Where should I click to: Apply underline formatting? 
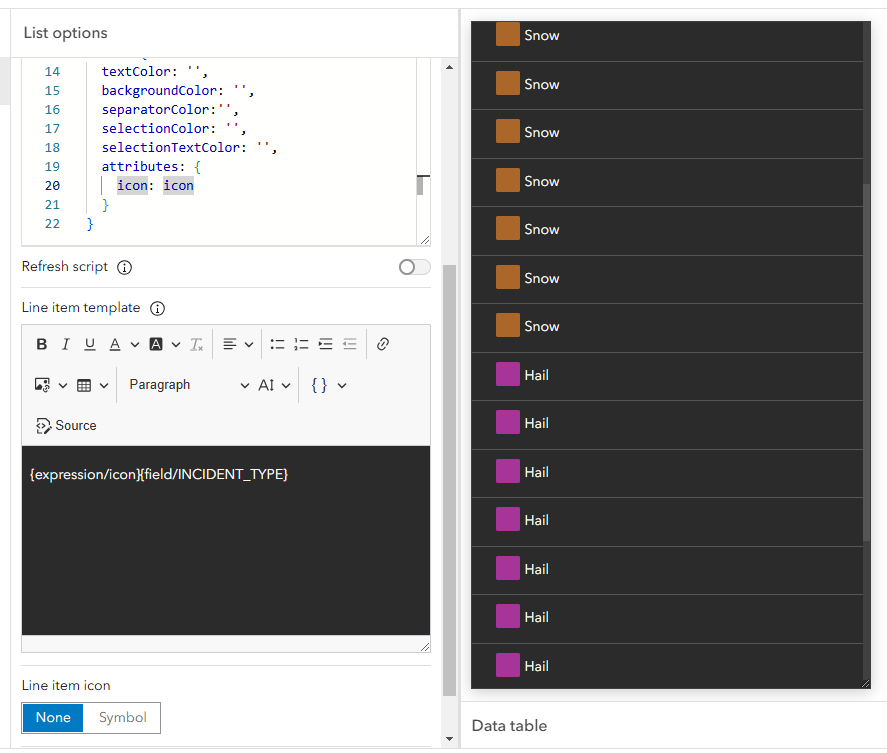point(89,343)
